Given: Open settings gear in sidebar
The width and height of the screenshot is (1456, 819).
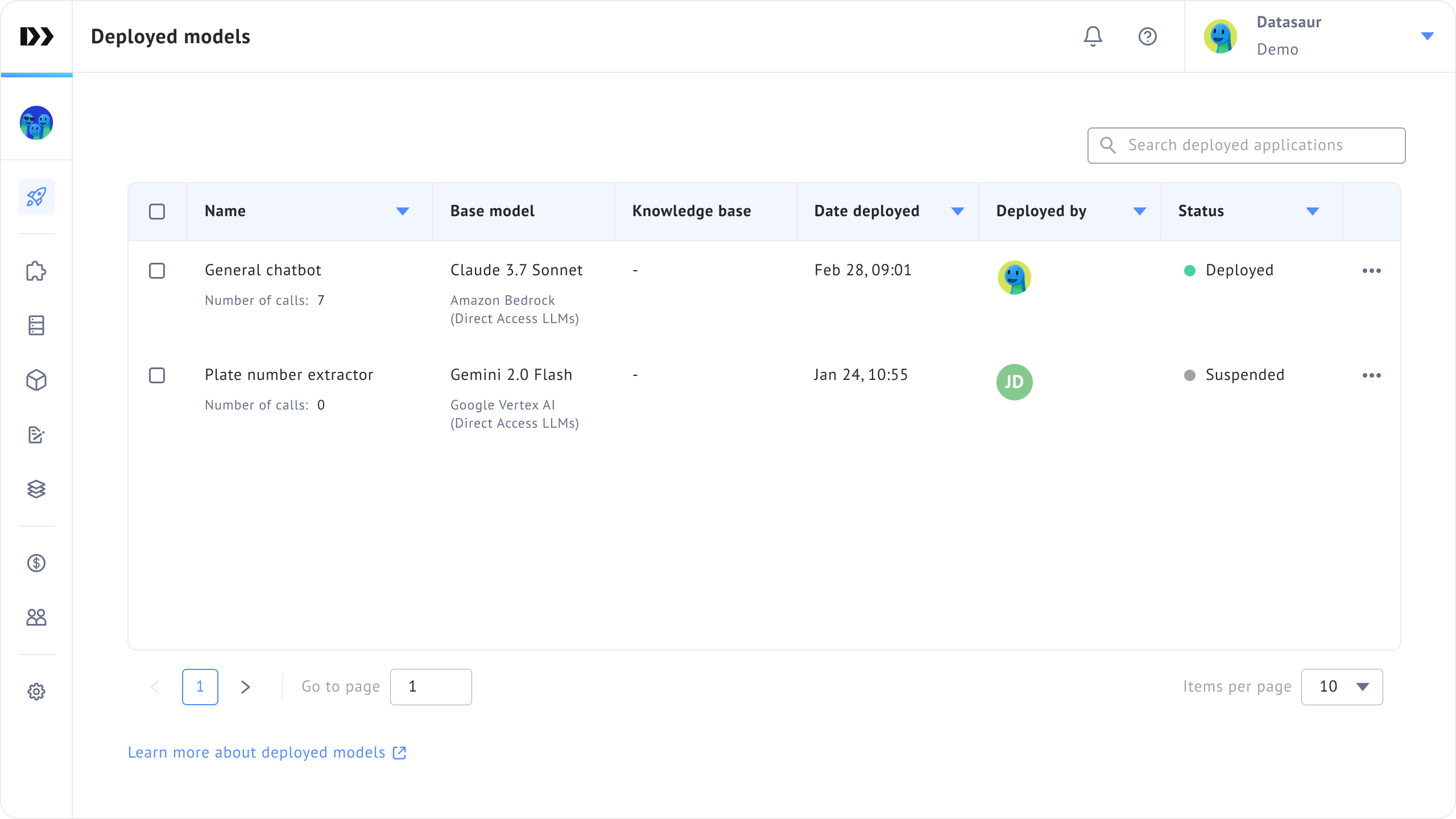Looking at the screenshot, I should [36, 692].
